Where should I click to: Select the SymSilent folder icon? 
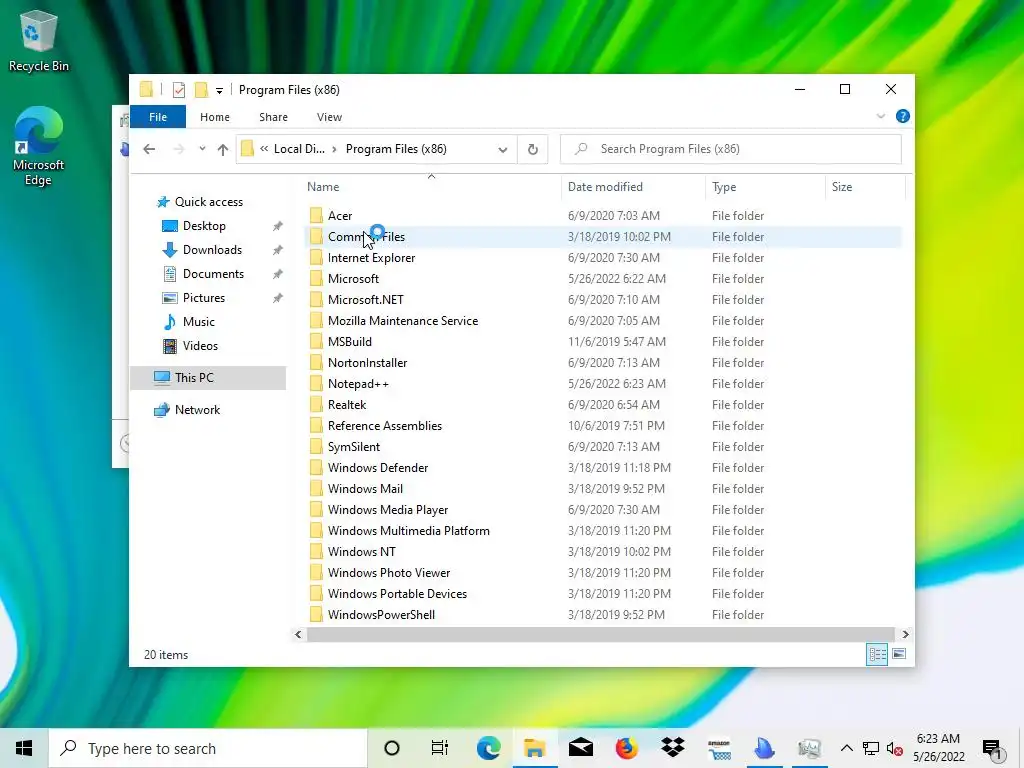(x=316, y=447)
